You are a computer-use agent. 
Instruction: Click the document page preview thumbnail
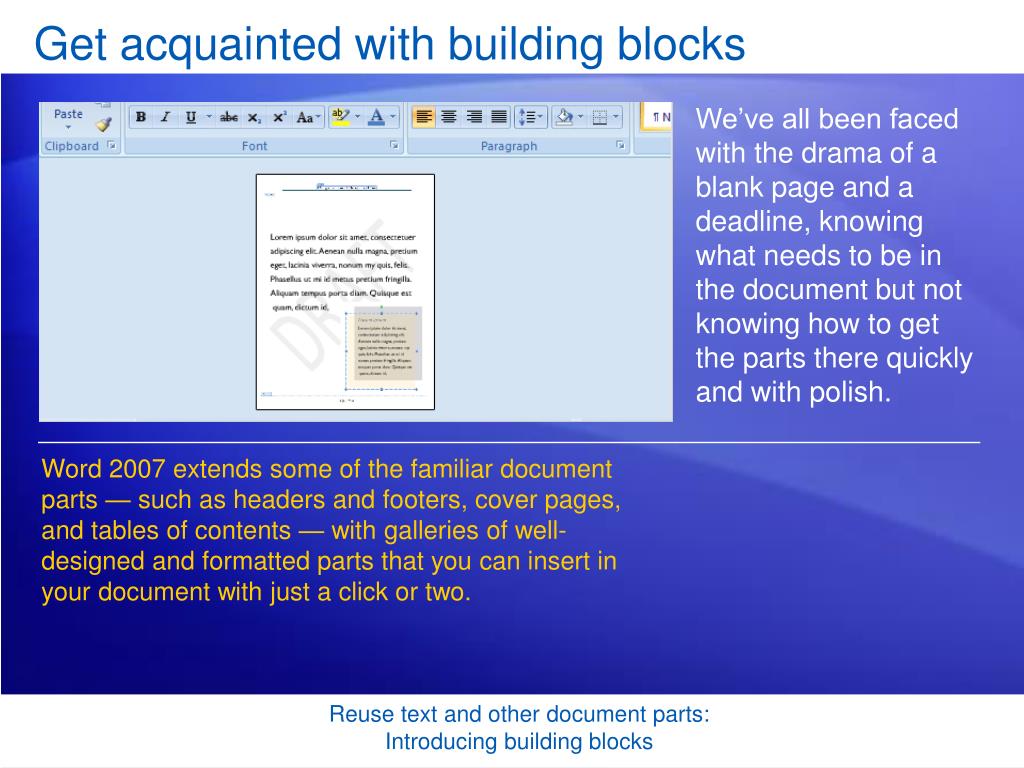[x=345, y=292]
